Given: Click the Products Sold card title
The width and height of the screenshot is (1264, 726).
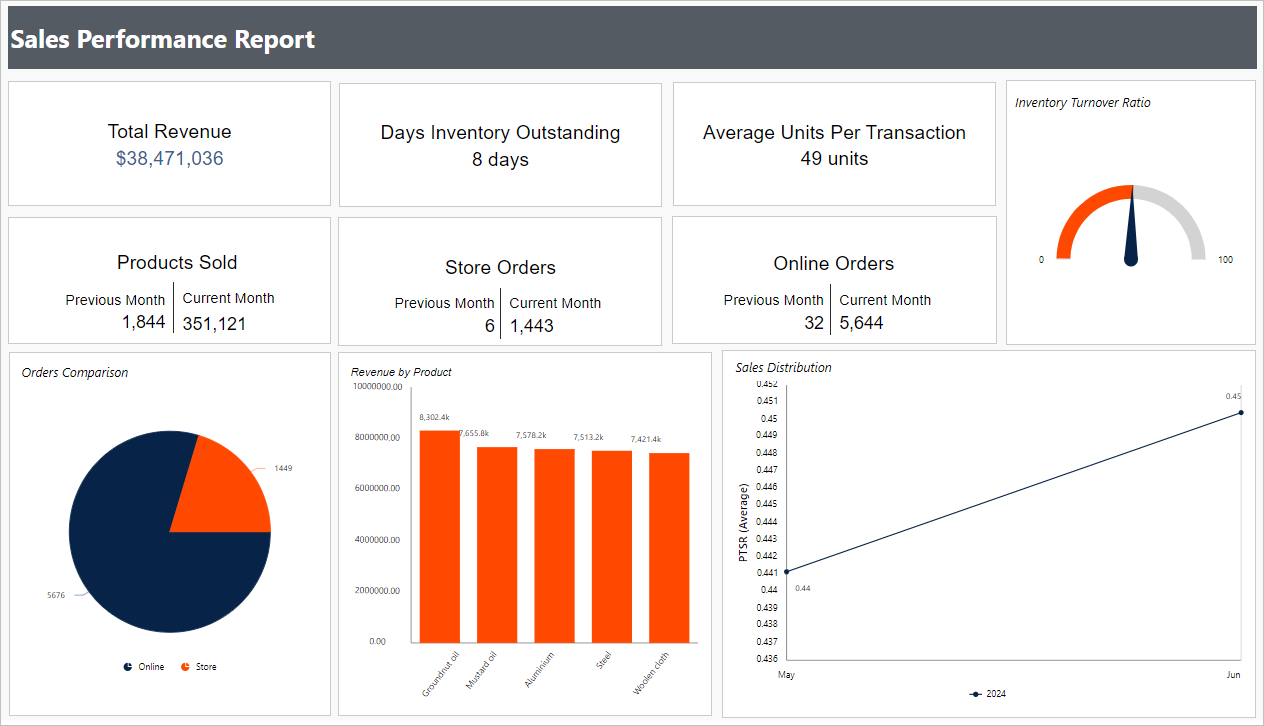Looking at the screenshot, I should click(x=177, y=263).
